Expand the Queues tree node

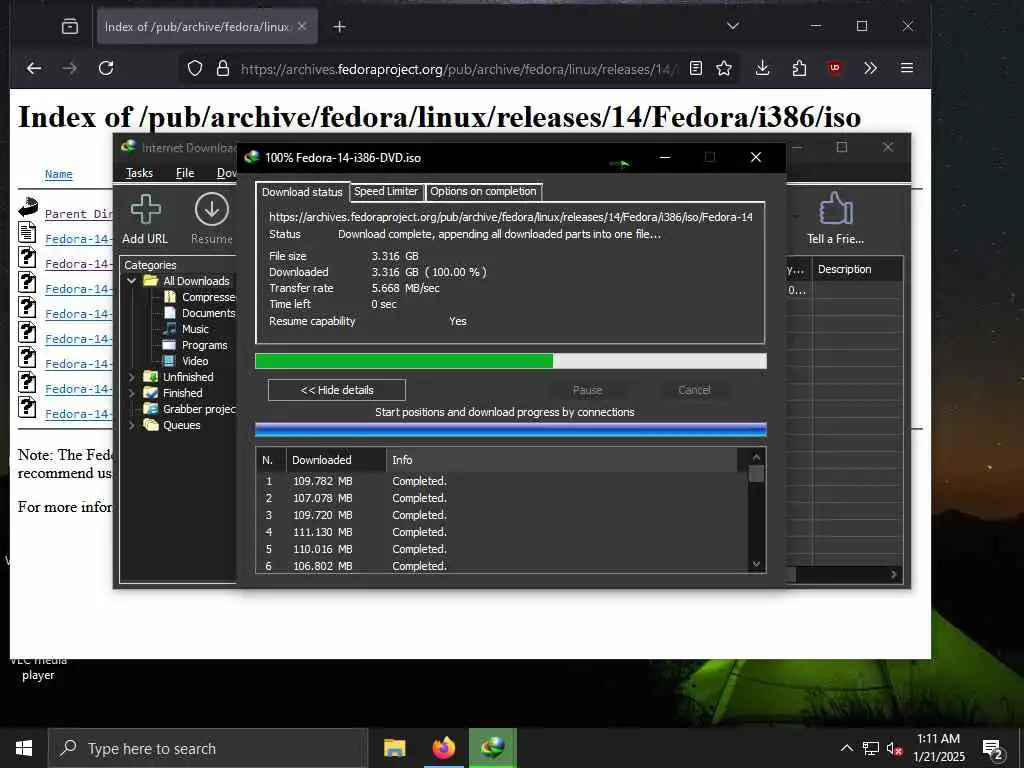[x=132, y=425]
